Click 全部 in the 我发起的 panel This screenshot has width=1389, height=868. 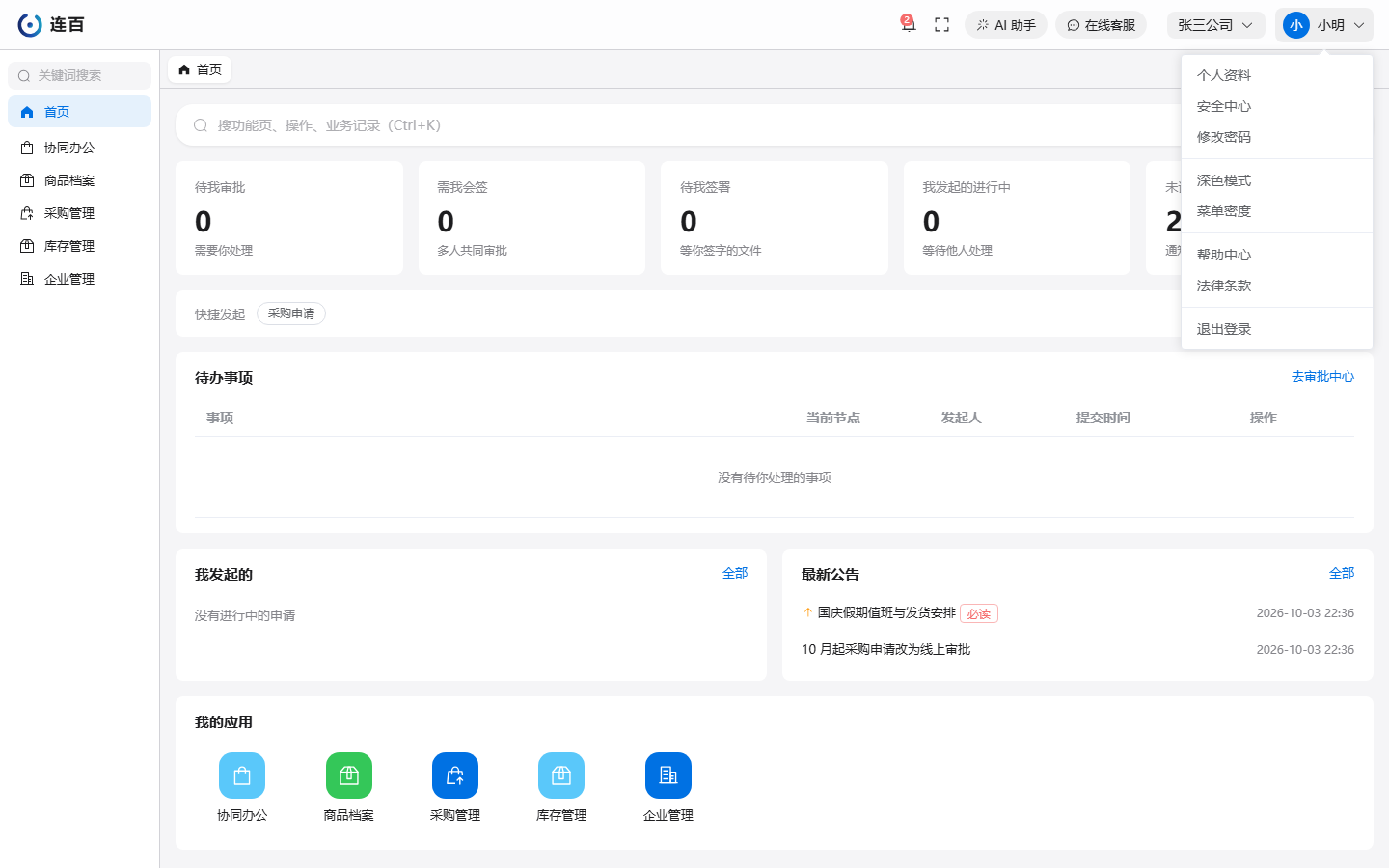(x=735, y=573)
